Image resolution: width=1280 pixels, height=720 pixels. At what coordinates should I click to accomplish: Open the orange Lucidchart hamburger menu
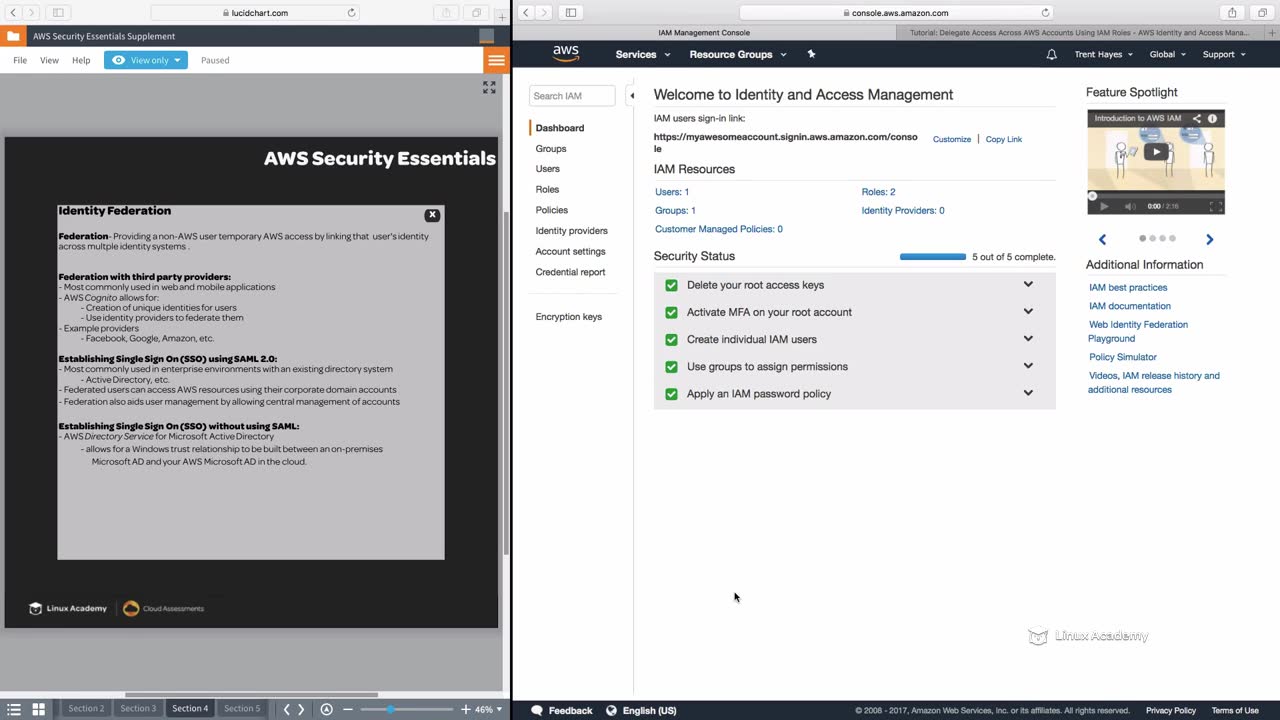tap(496, 60)
